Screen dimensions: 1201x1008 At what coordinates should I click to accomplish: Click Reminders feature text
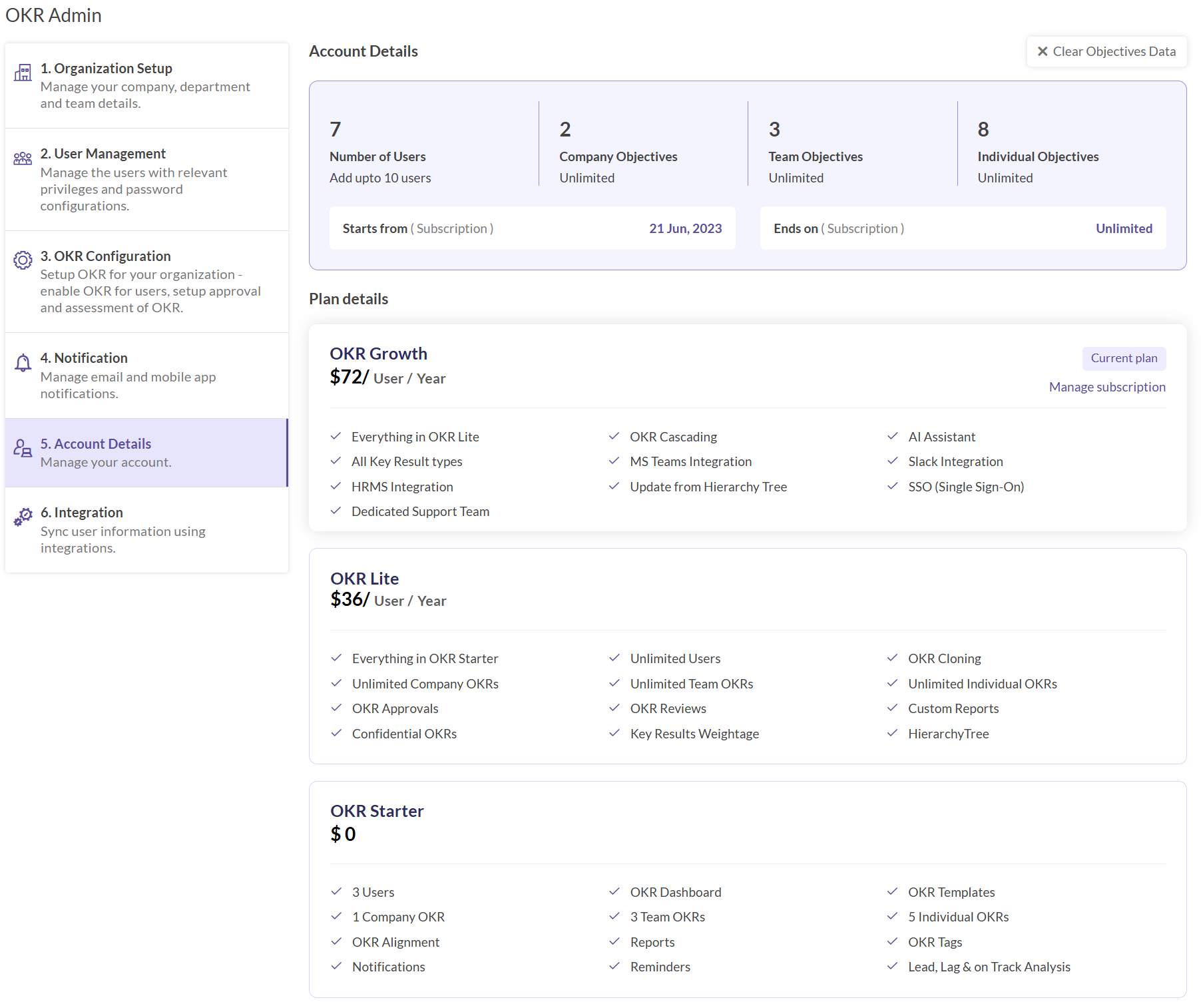660,967
